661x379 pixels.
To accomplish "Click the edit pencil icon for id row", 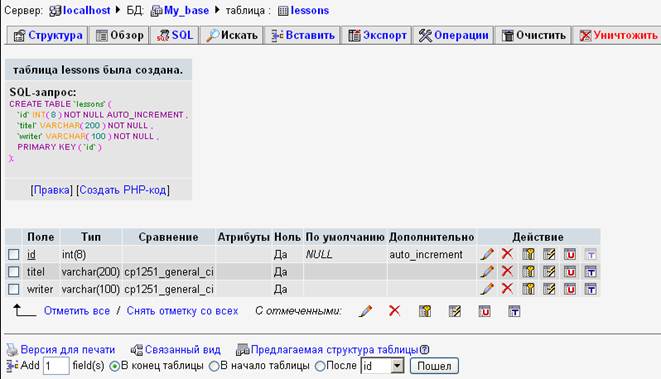I will 487,254.
